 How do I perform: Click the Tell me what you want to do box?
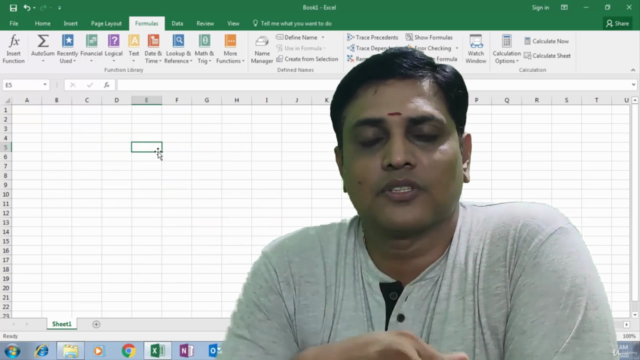point(292,23)
